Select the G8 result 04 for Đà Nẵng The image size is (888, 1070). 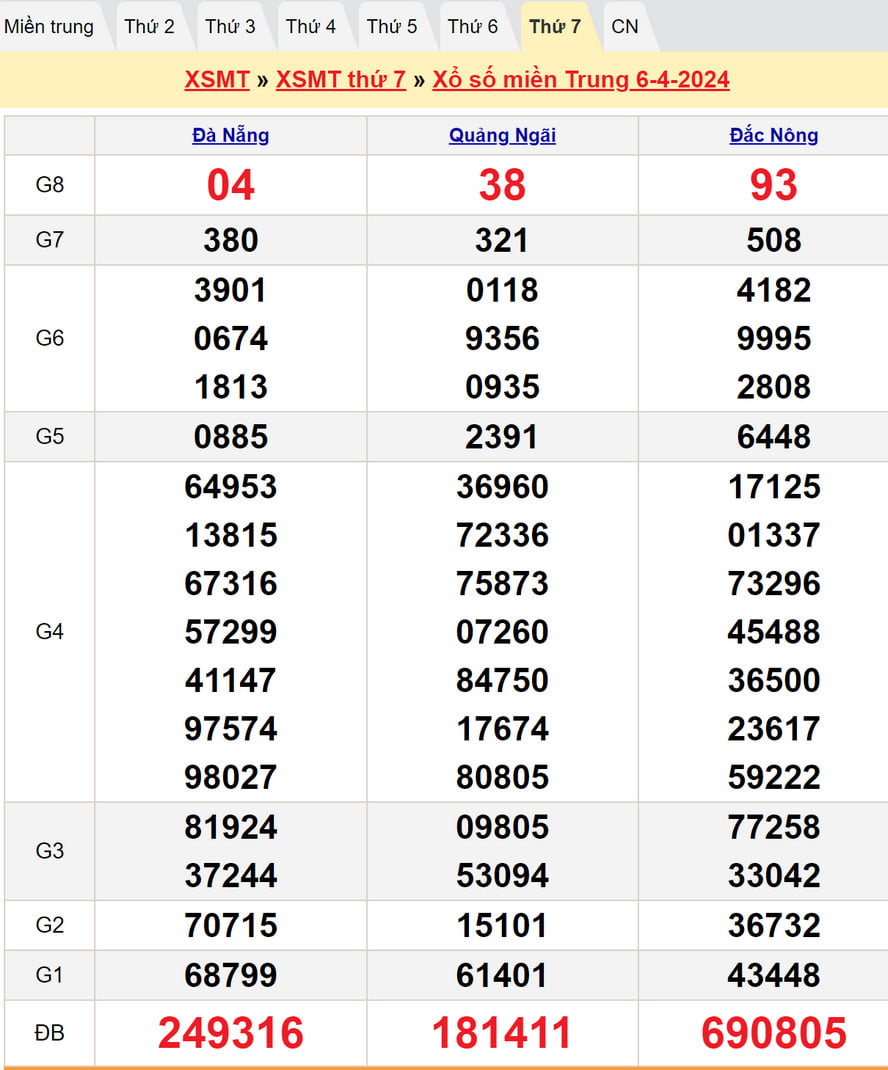click(230, 185)
